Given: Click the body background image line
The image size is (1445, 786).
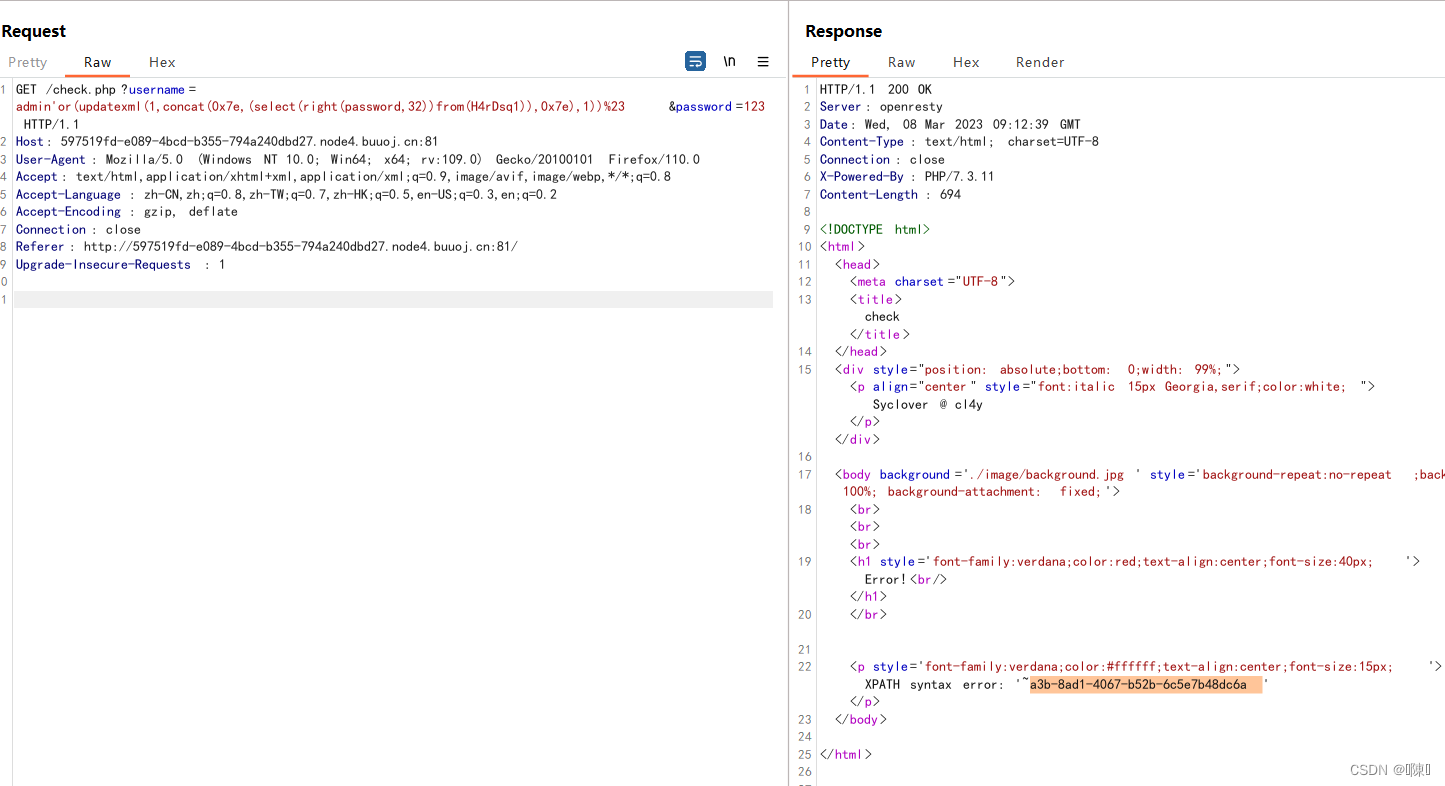Looking at the screenshot, I should (x=1139, y=474).
